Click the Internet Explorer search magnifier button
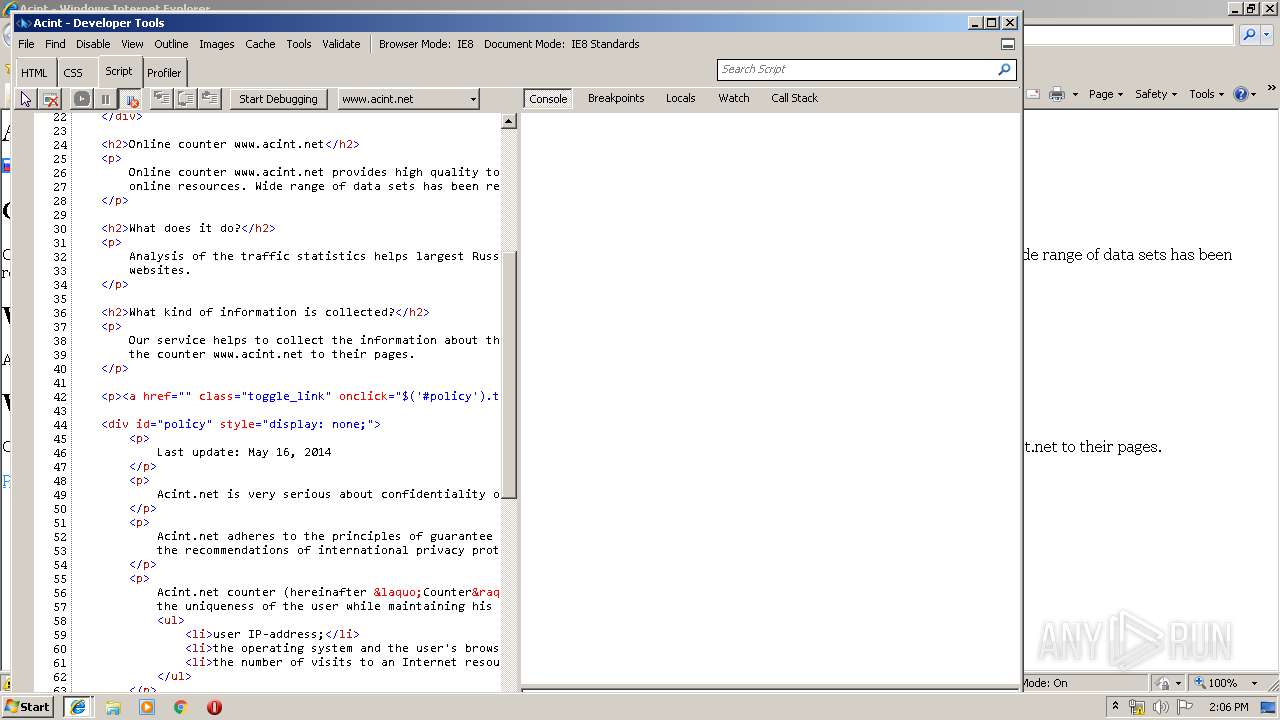 [x=1249, y=35]
